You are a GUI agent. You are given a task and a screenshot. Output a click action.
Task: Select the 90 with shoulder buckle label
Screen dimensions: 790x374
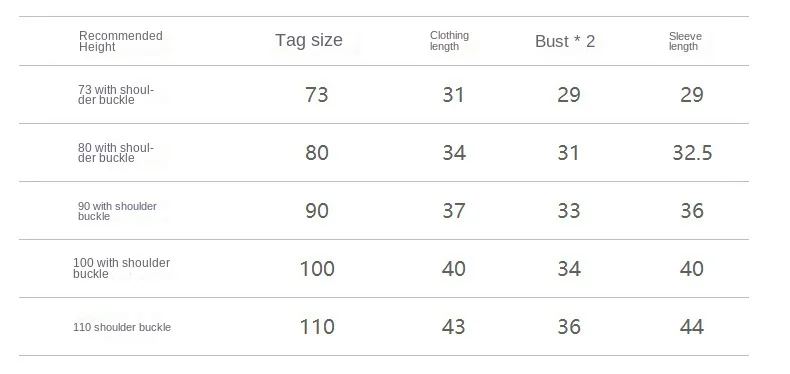pos(117,211)
